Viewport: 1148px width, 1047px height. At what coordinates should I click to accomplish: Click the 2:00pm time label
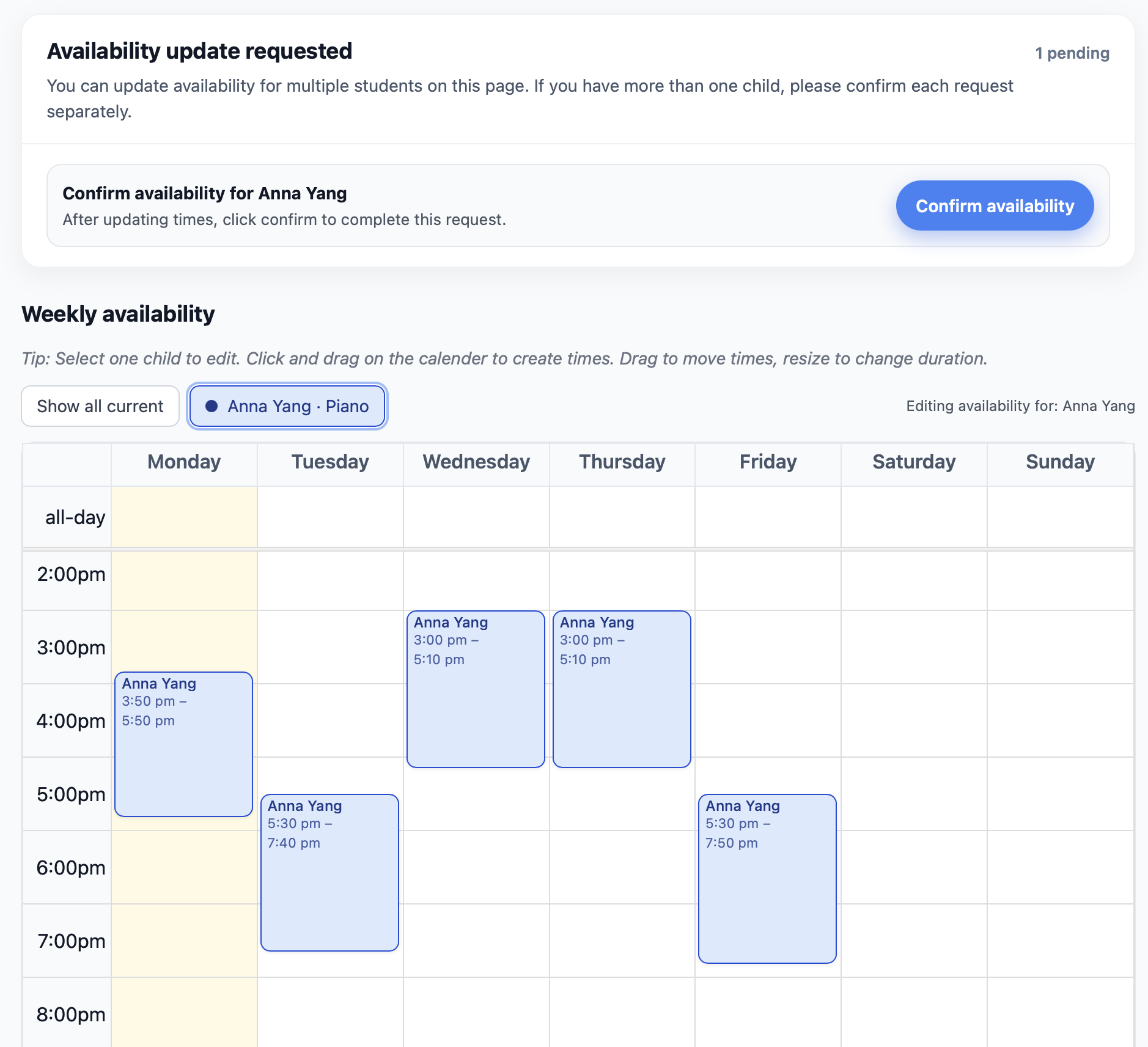coord(69,574)
